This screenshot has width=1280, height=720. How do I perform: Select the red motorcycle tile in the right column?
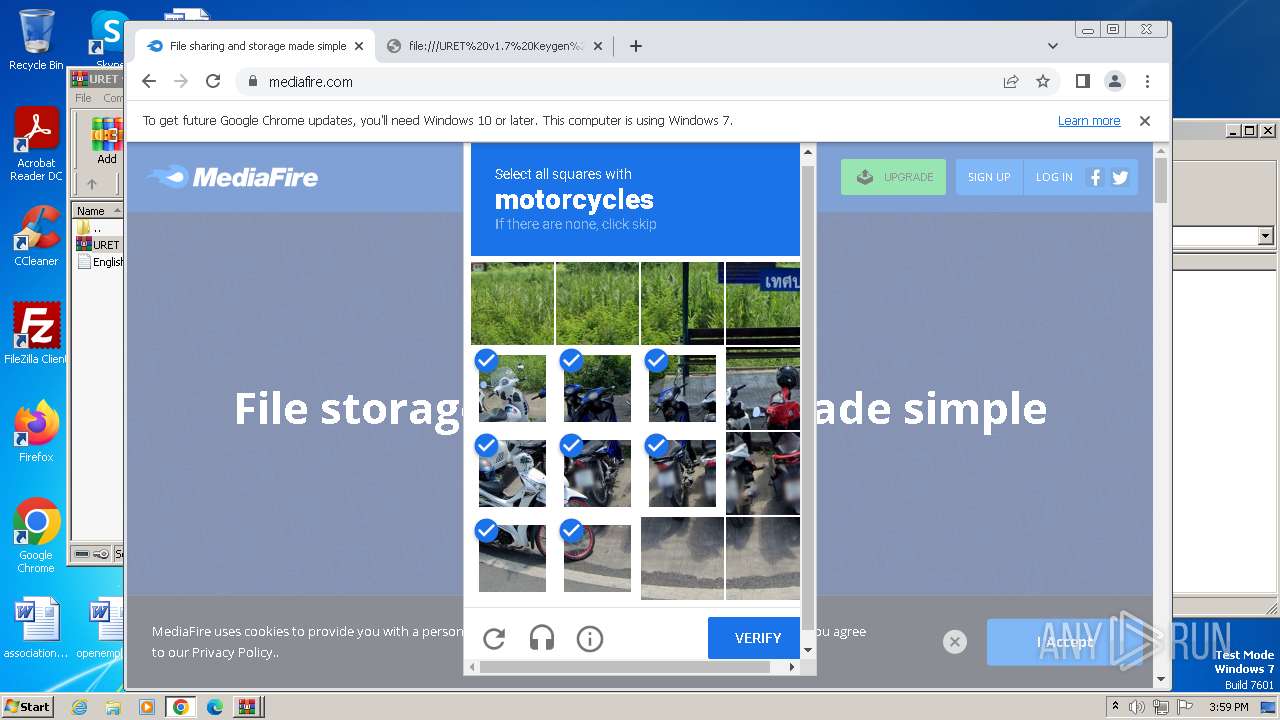(763, 388)
